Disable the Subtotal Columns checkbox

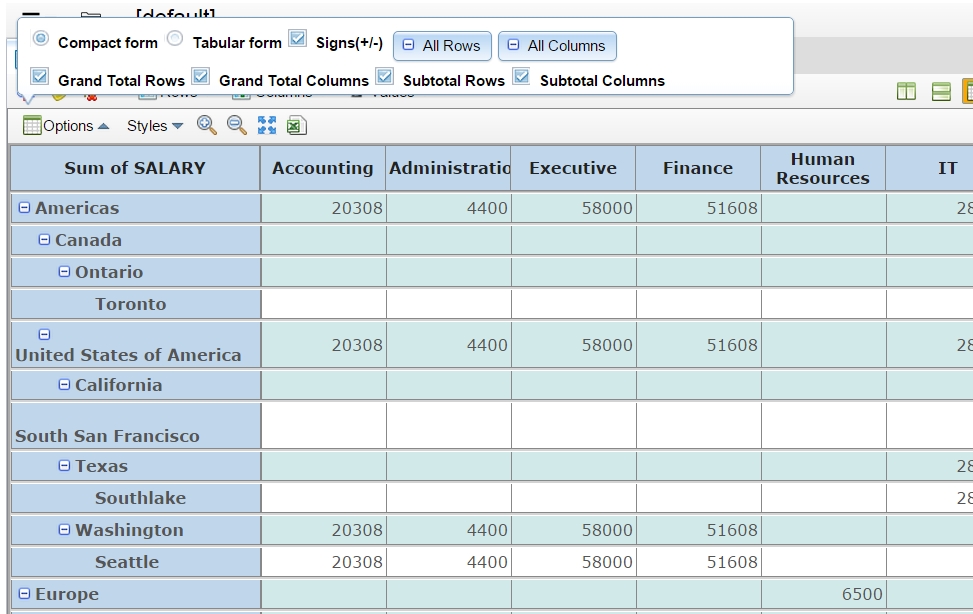coord(521,76)
